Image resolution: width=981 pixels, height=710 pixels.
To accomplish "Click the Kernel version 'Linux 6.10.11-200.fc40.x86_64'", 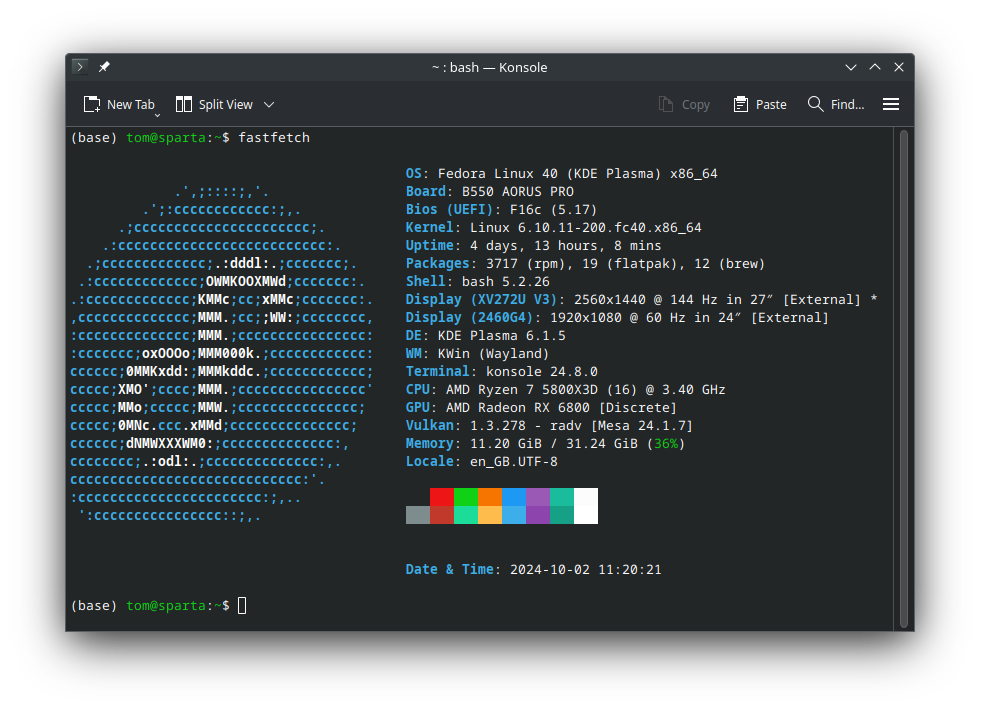I will click(x=586, y=228).
